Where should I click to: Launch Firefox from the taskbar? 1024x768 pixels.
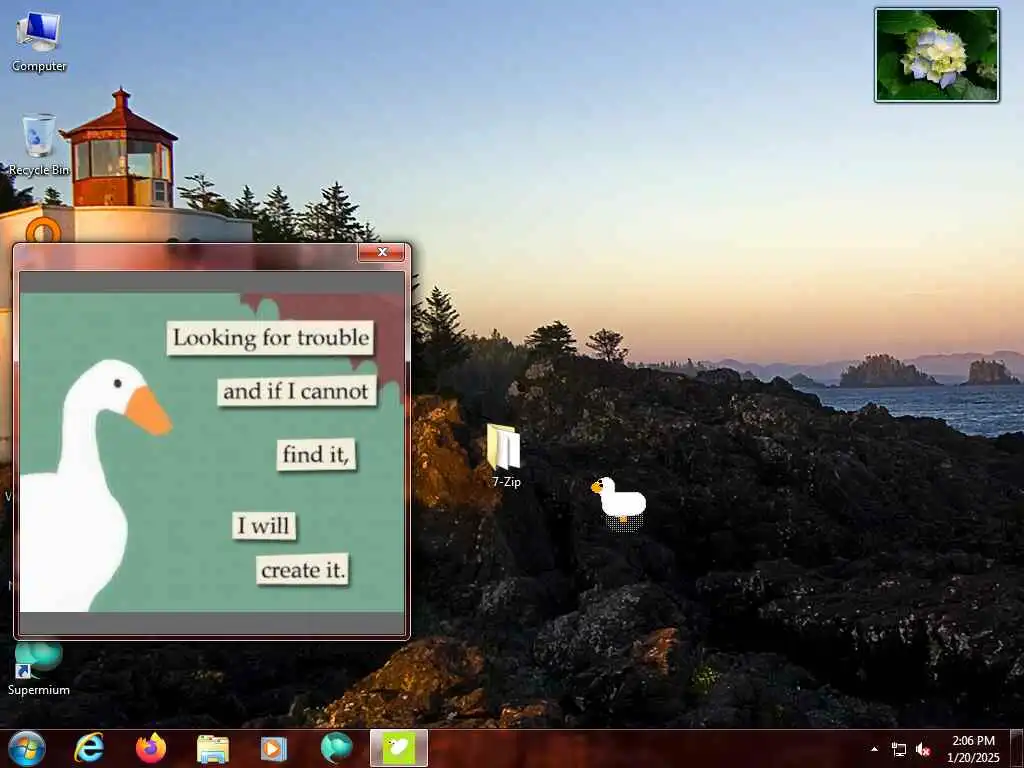click(x=151, y=748)
